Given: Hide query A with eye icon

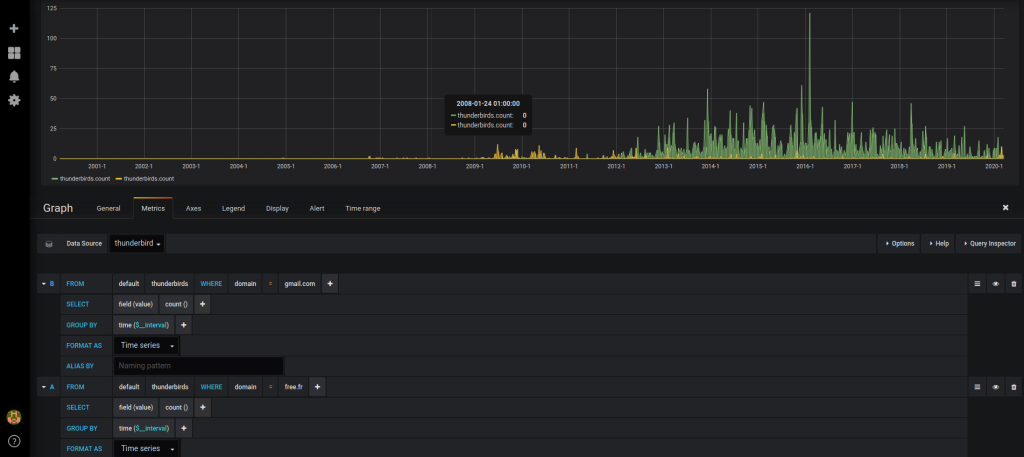Looking at the screenshot, I should point(995,387).
